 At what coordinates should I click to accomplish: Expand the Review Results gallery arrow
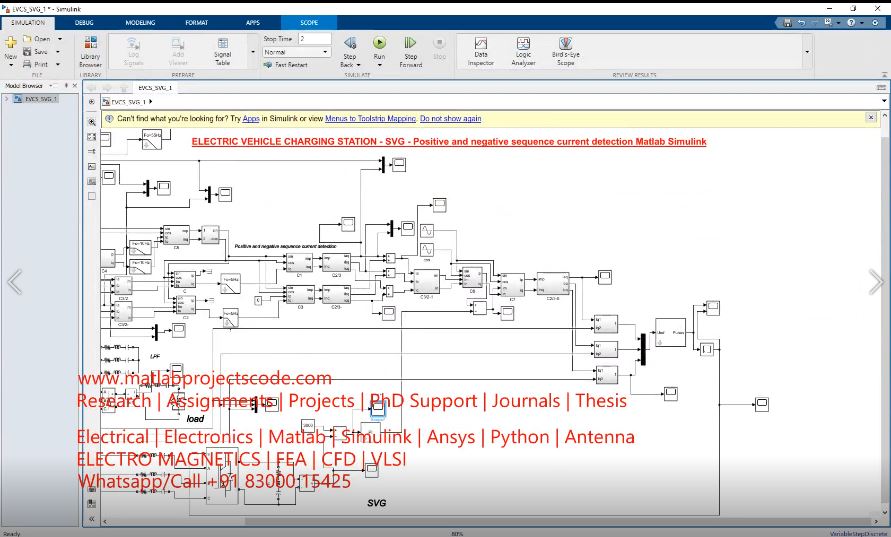tap(807, 51)
